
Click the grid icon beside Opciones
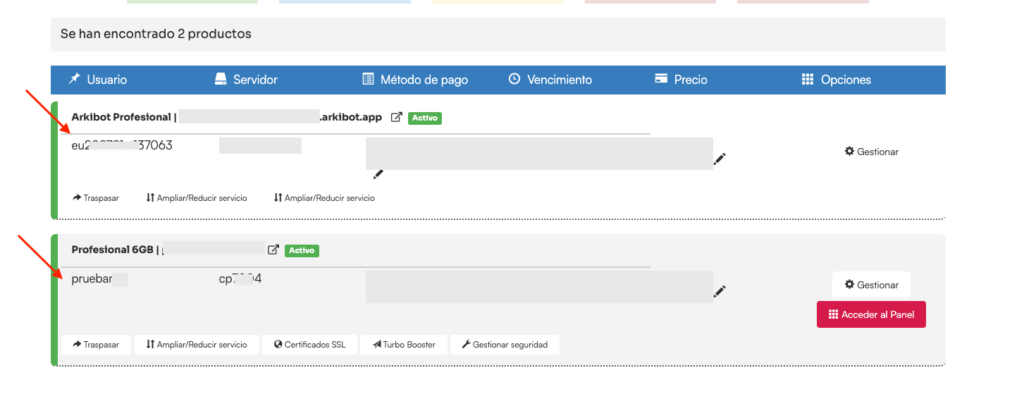(x=807, y=79)
